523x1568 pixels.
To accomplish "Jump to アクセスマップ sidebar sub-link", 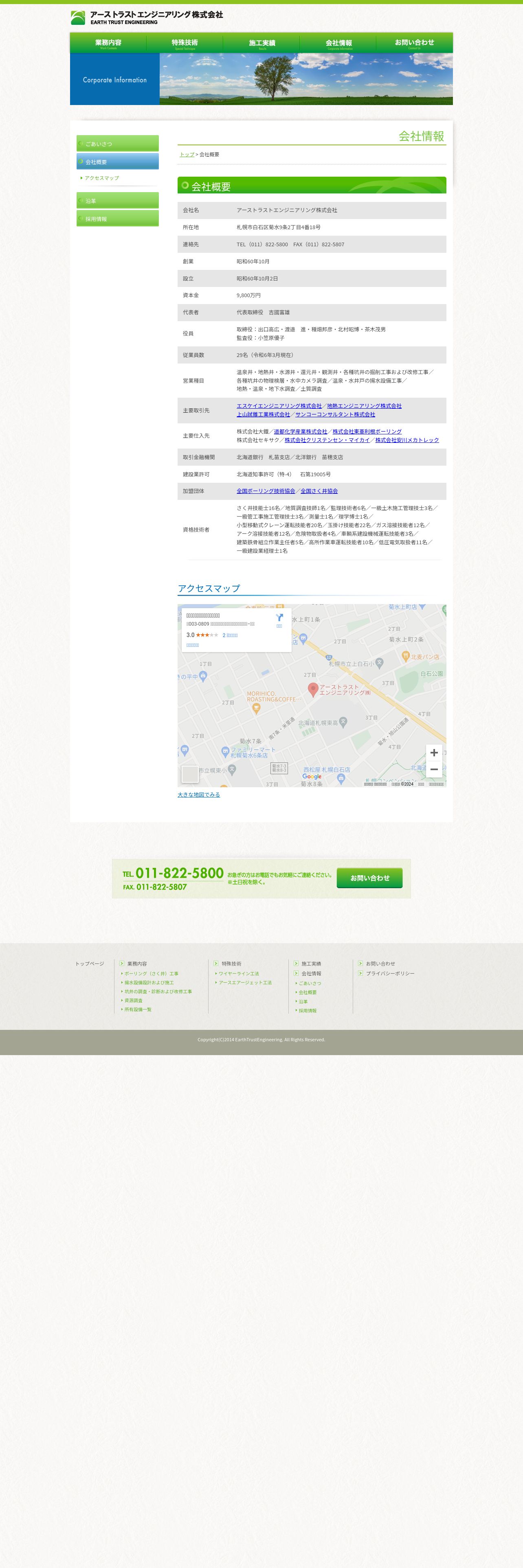I will (101, 178).
